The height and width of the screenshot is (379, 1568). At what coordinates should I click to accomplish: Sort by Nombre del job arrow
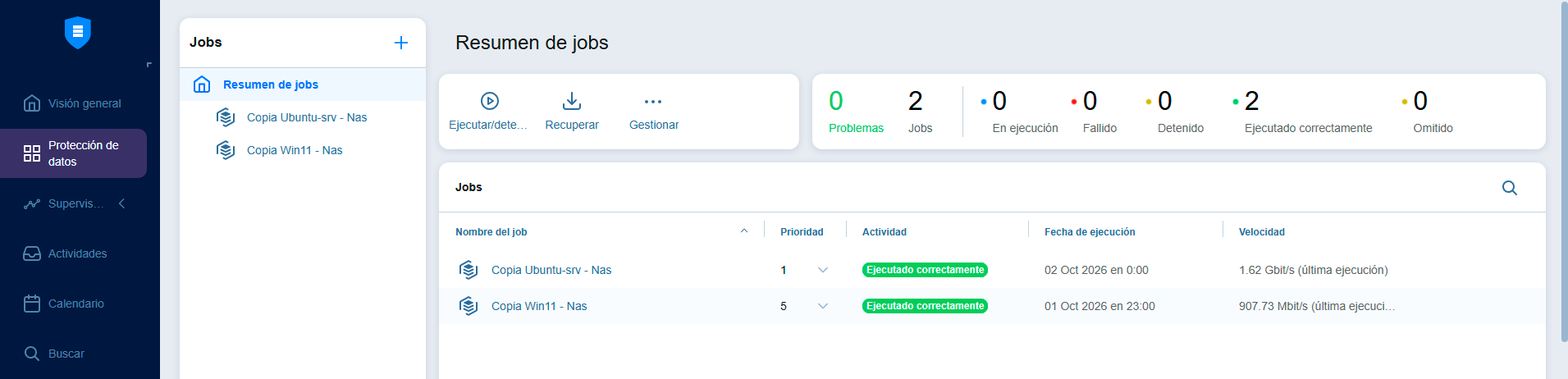click(744, 231)
